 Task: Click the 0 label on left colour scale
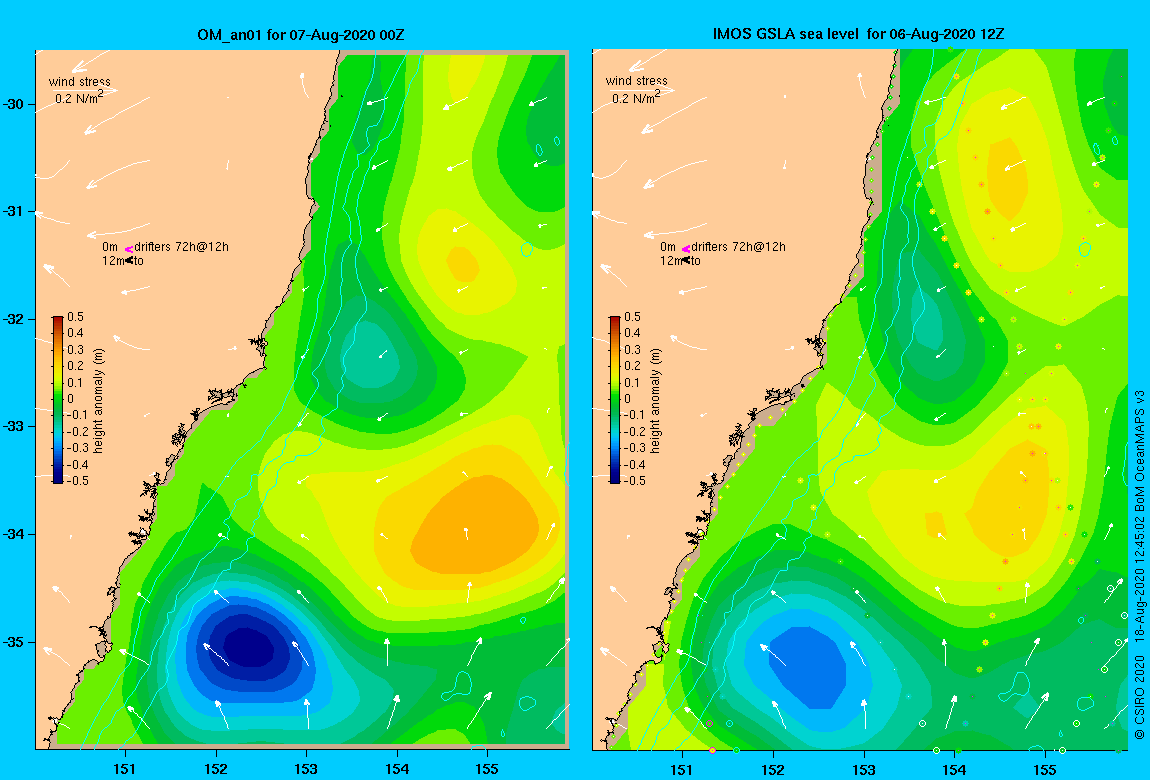point(70,399)
